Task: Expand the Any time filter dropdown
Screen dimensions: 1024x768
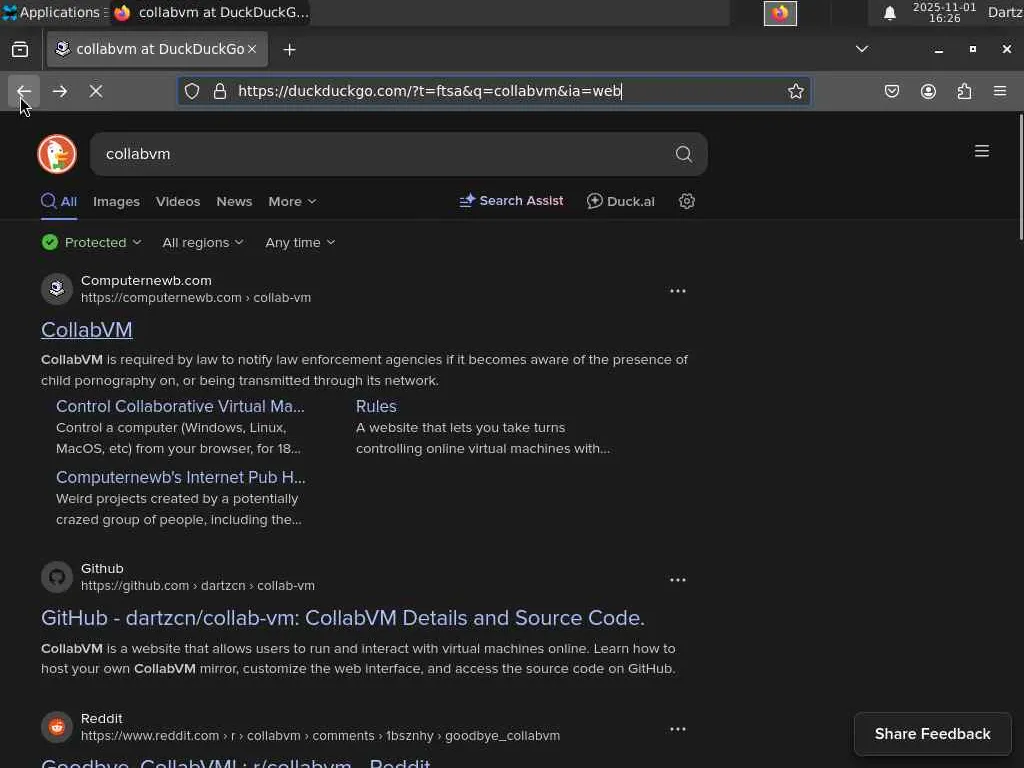Action: coord(300,242)
